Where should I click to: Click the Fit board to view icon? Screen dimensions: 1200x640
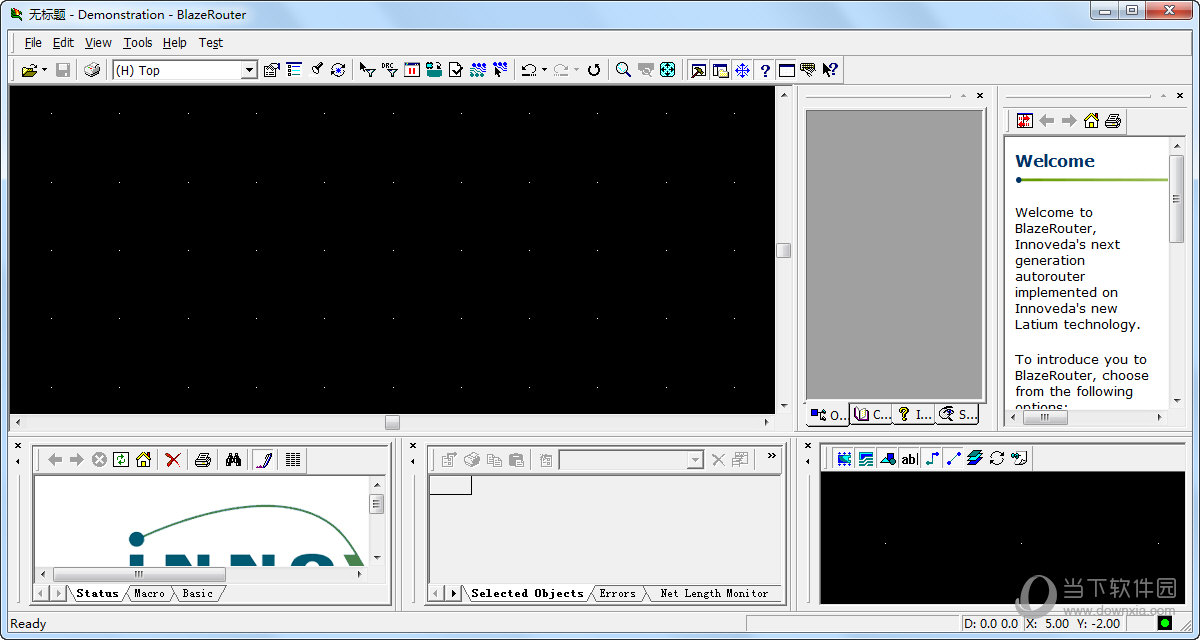[x=668, y=70]
